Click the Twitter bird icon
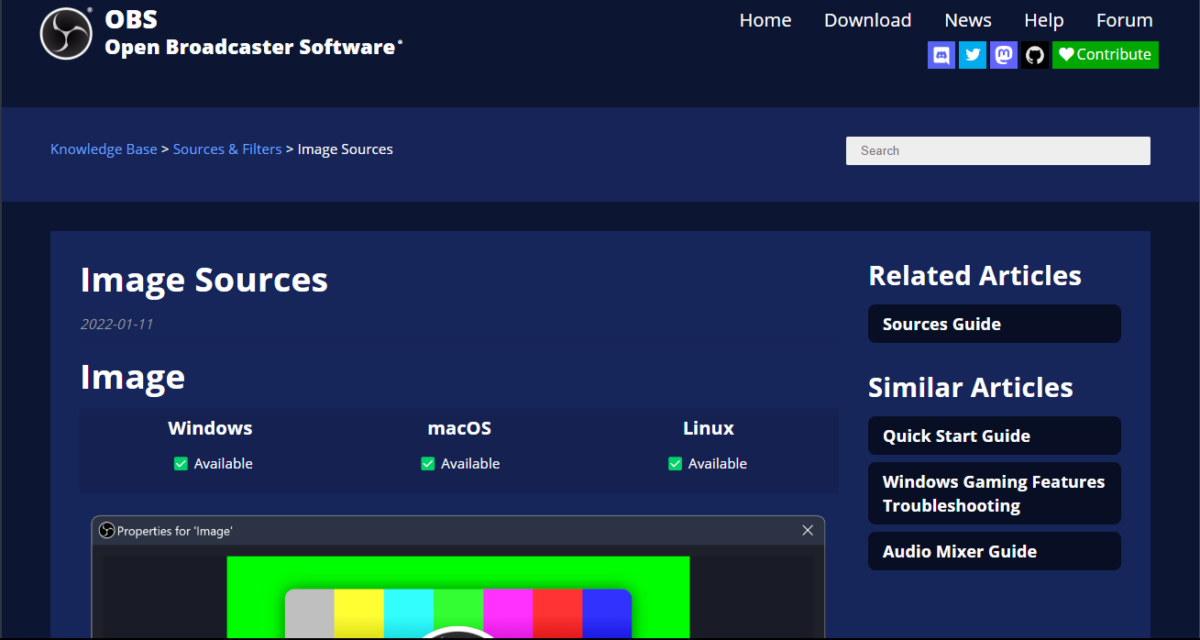 pos(972,55)
